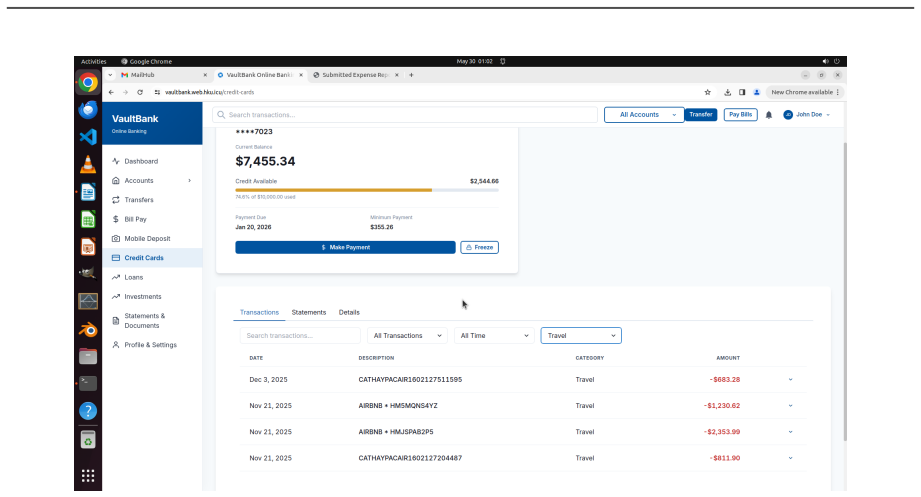
Task: Open a new browser tab
Action: tap(411, 75)
